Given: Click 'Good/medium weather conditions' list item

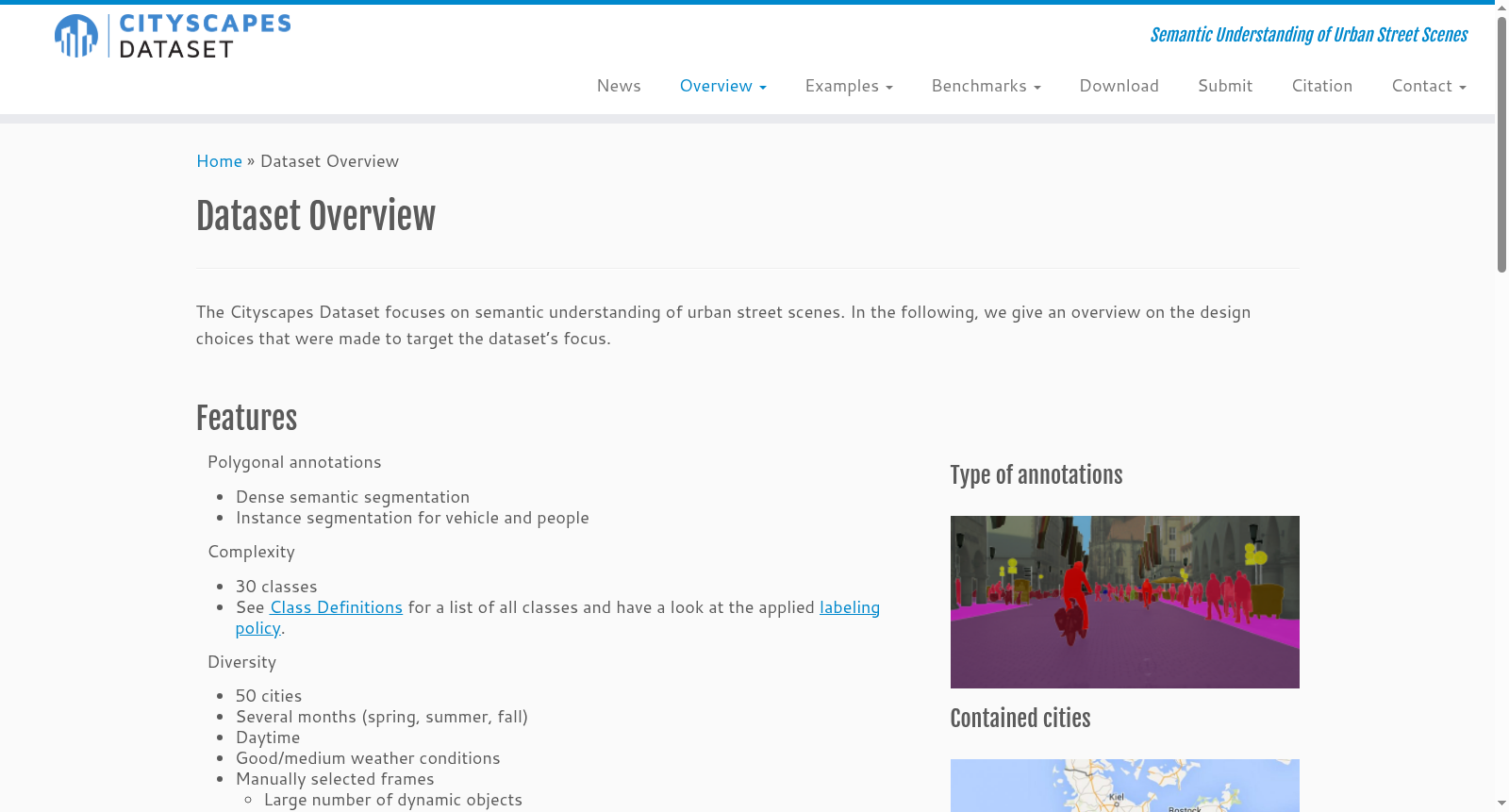Looking at the screenshot, I should tap(368, 758).
